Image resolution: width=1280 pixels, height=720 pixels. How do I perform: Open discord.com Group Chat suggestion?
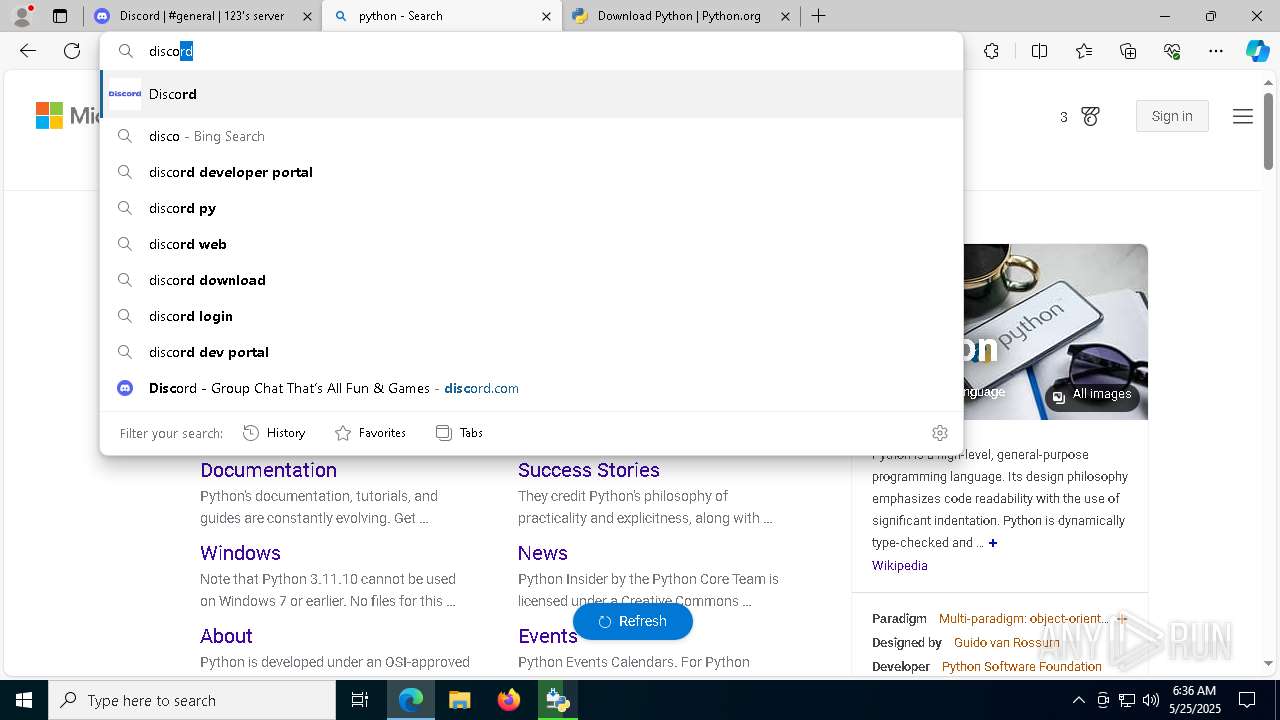click(x=532, y=388)
